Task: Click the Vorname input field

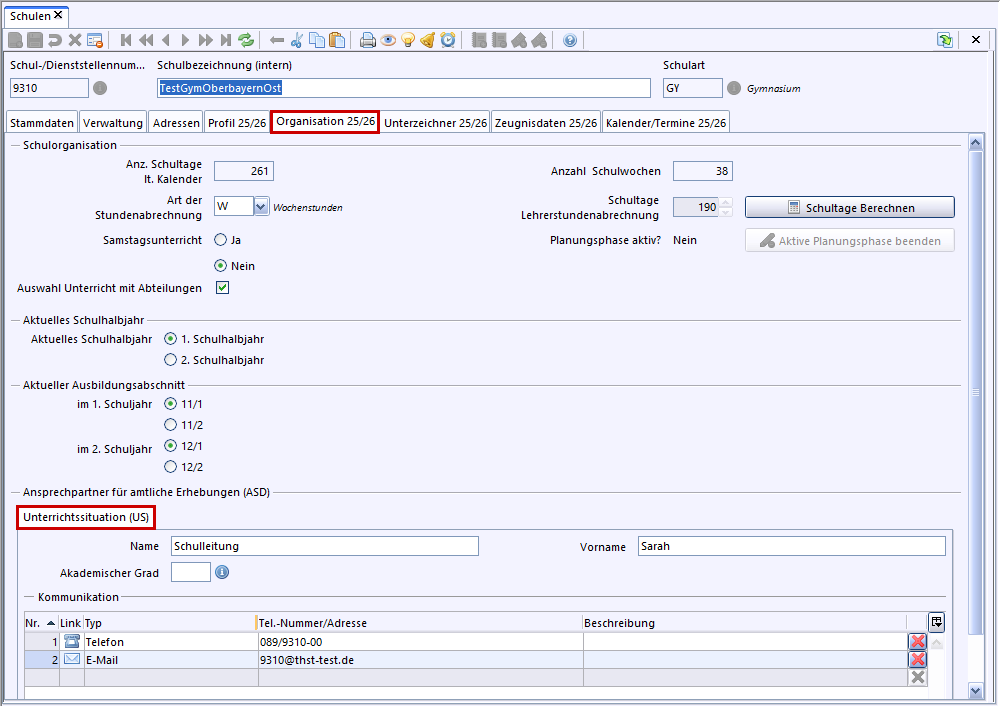Action: (x=791, y=546)
